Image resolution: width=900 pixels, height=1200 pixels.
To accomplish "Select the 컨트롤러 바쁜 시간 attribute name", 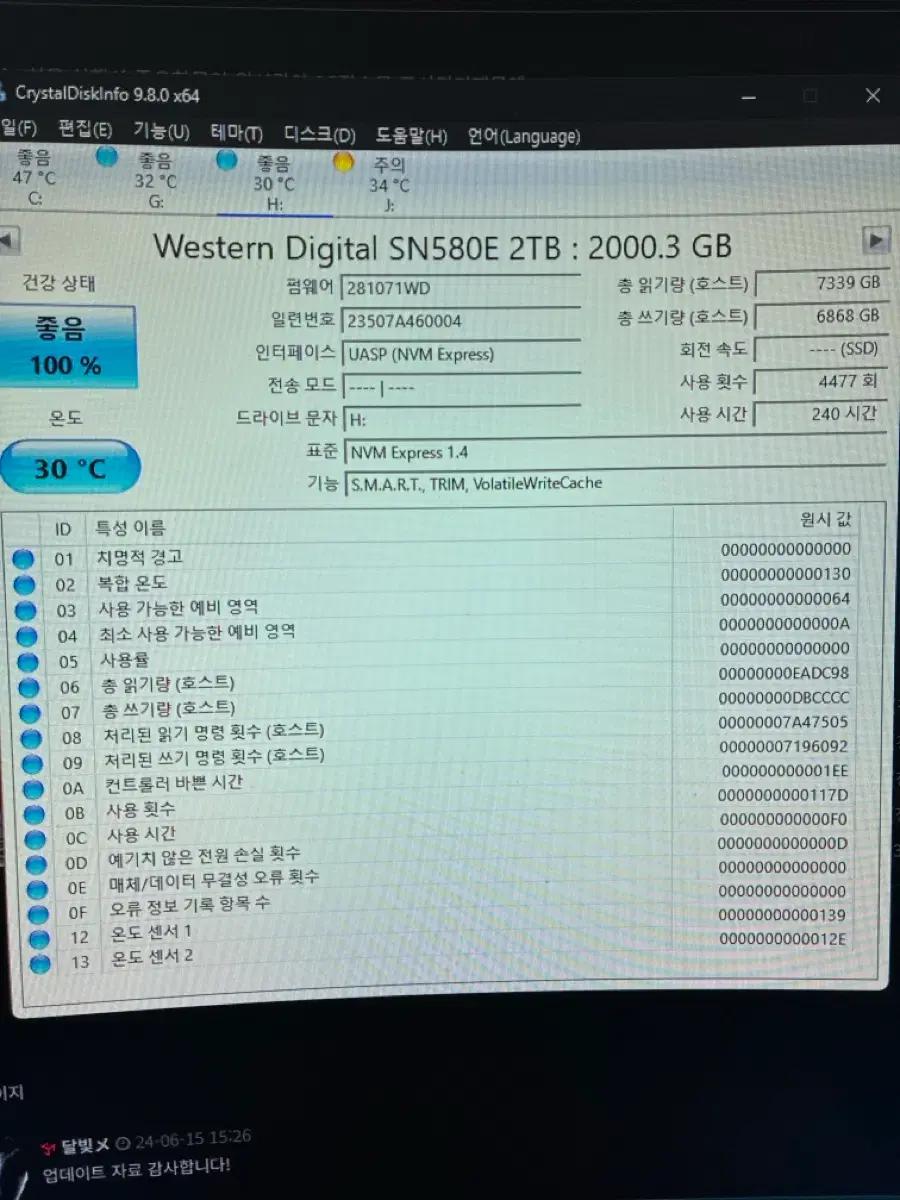I will [173, 784].
